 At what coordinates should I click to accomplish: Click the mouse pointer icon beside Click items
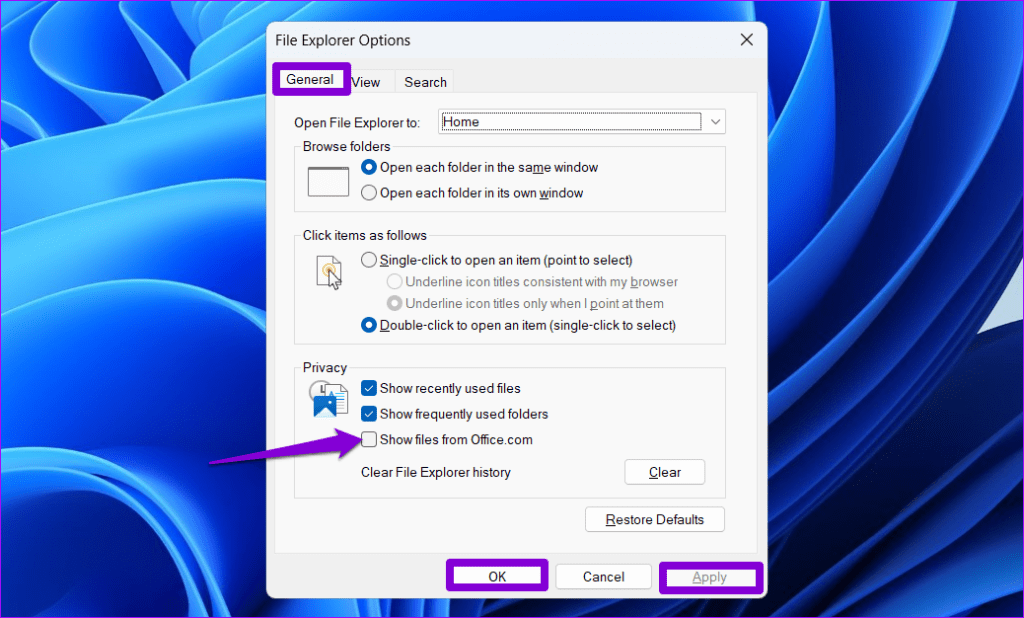(x=327, y=272)
